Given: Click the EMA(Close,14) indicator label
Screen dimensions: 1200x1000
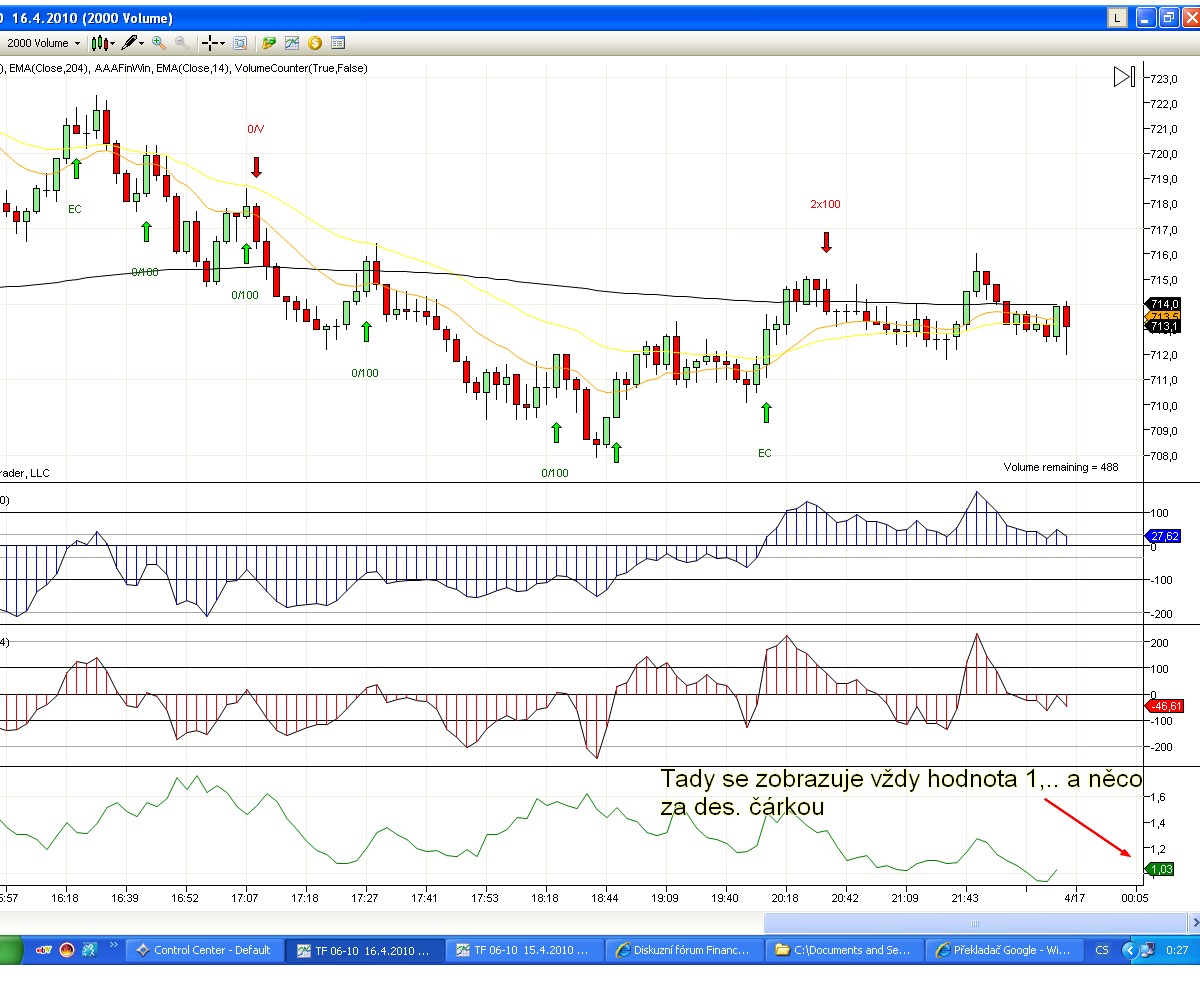Looking at the screenshot, I should pos(193,68).
